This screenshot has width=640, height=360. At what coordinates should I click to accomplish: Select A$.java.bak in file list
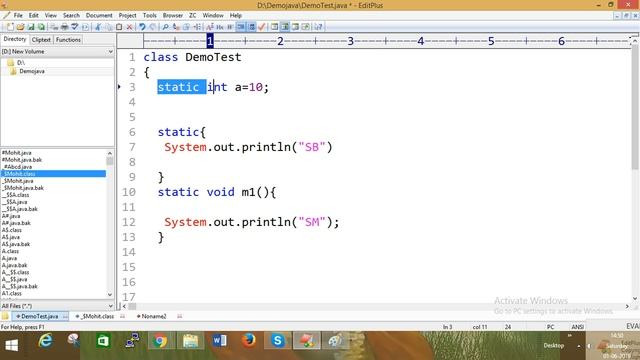[x=16, y=244]
